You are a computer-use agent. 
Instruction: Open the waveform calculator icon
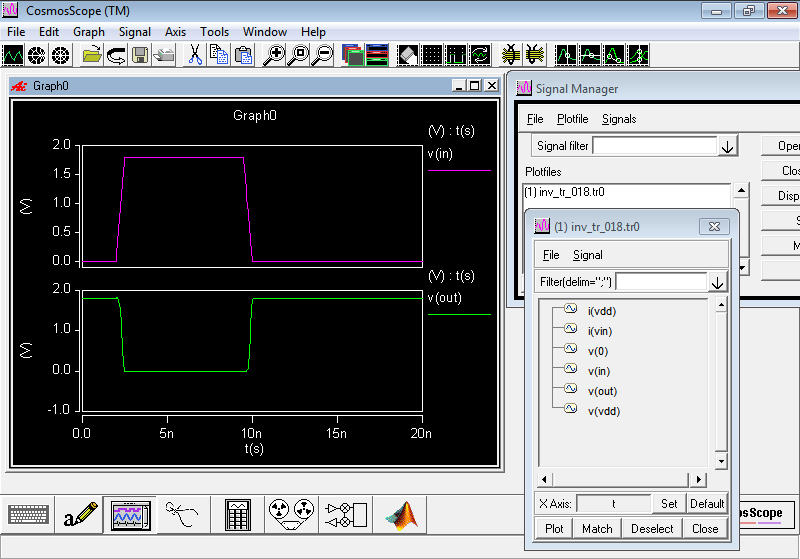(238, 515)
